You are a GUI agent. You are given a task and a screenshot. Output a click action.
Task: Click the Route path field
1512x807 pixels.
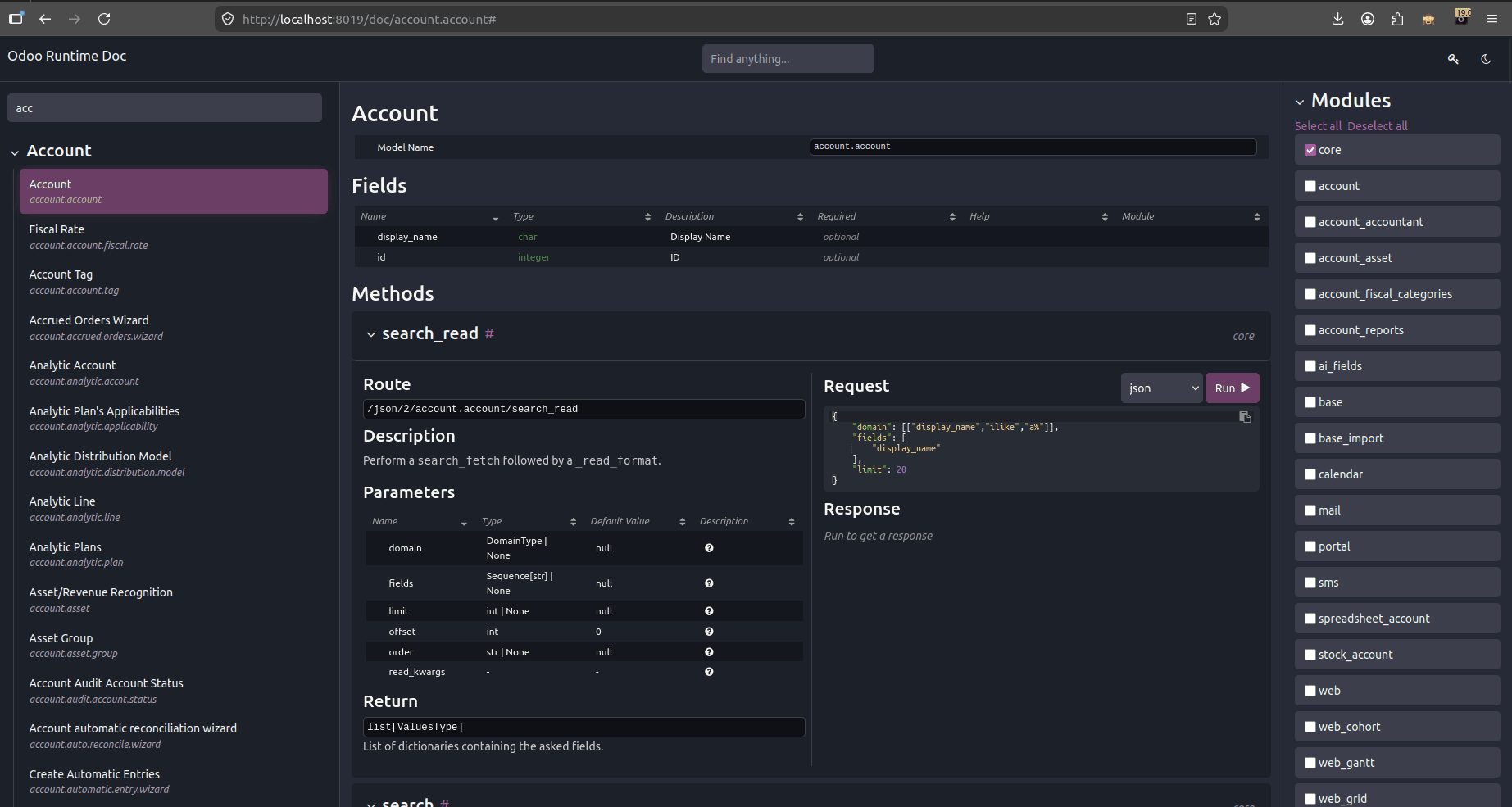tap(583, 409)
